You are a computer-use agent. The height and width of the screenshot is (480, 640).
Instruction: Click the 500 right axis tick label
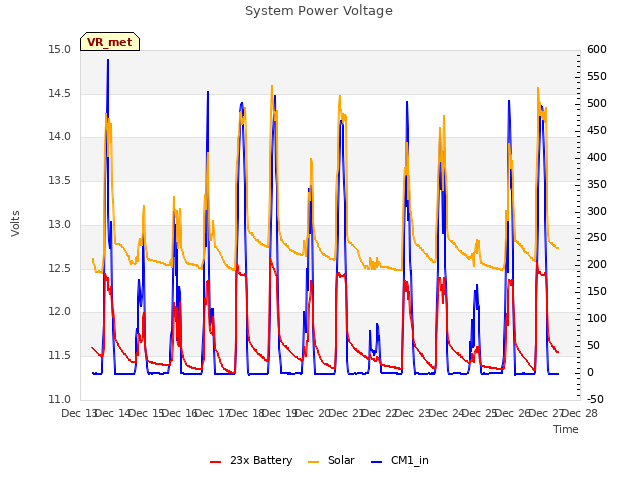click(597, 103)
